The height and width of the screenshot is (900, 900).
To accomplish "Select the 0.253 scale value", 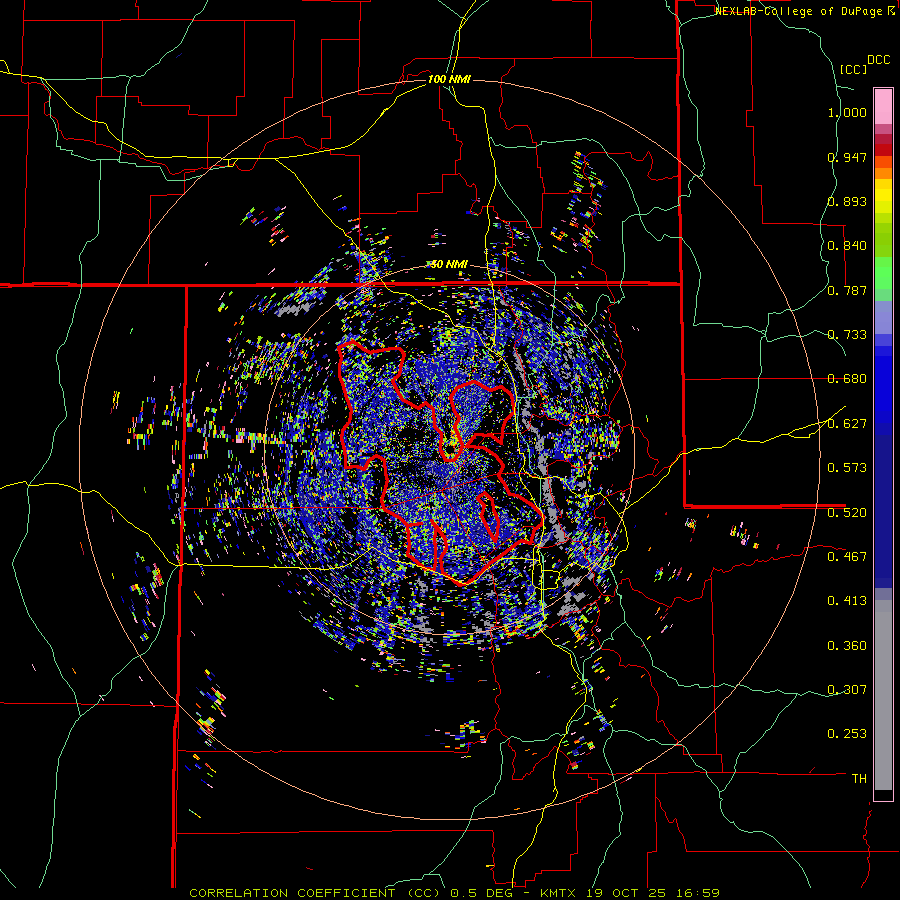I will point(847,734).
